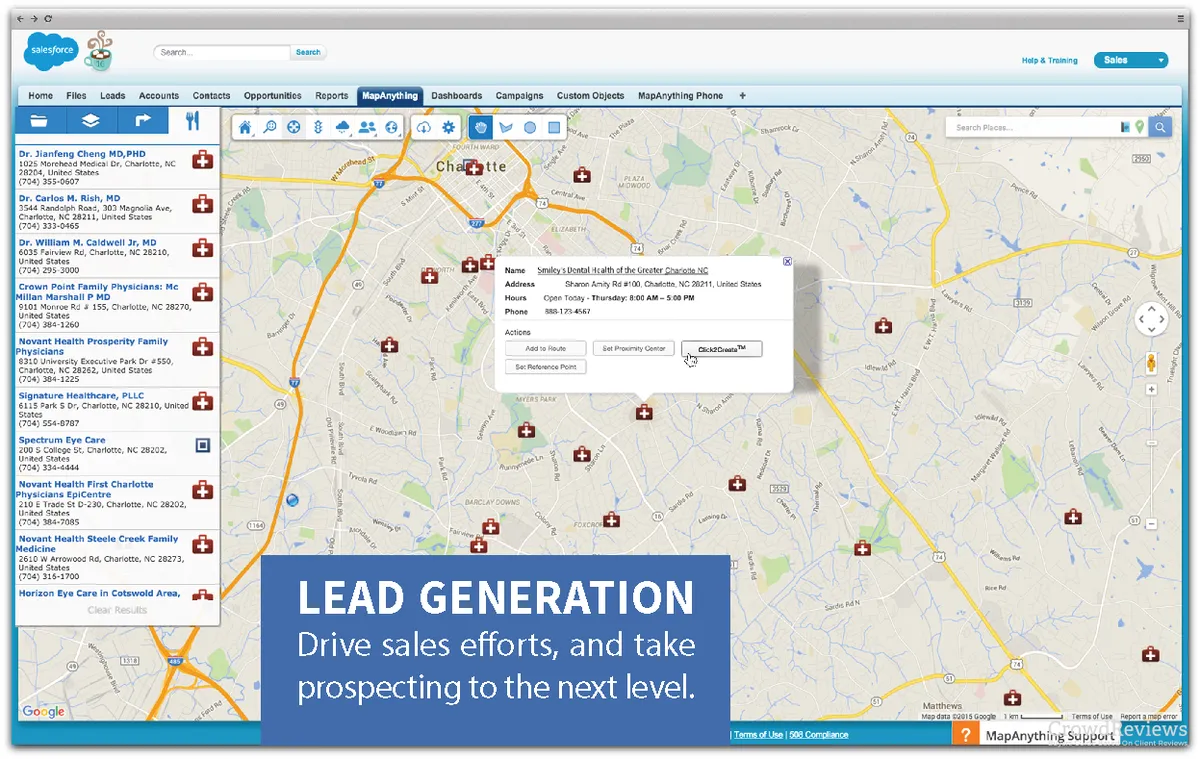The height and width of the screenshot is (759, 1200).
Task: Open the layers tab in the side panel
Action: pyautogui.click(x=91, y=122)
